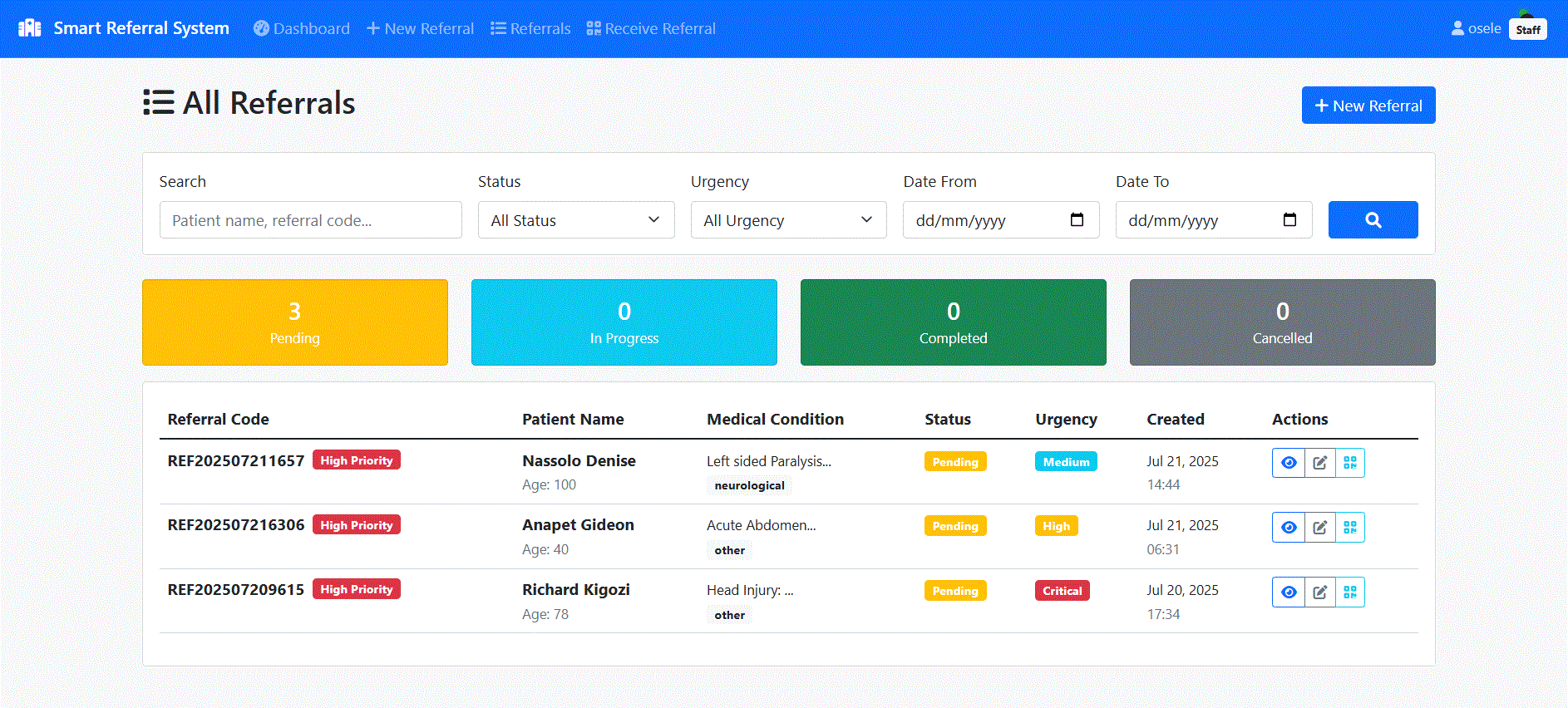Expand the All Status dropdown
1568x708 pixels.
tap(576, 220)
